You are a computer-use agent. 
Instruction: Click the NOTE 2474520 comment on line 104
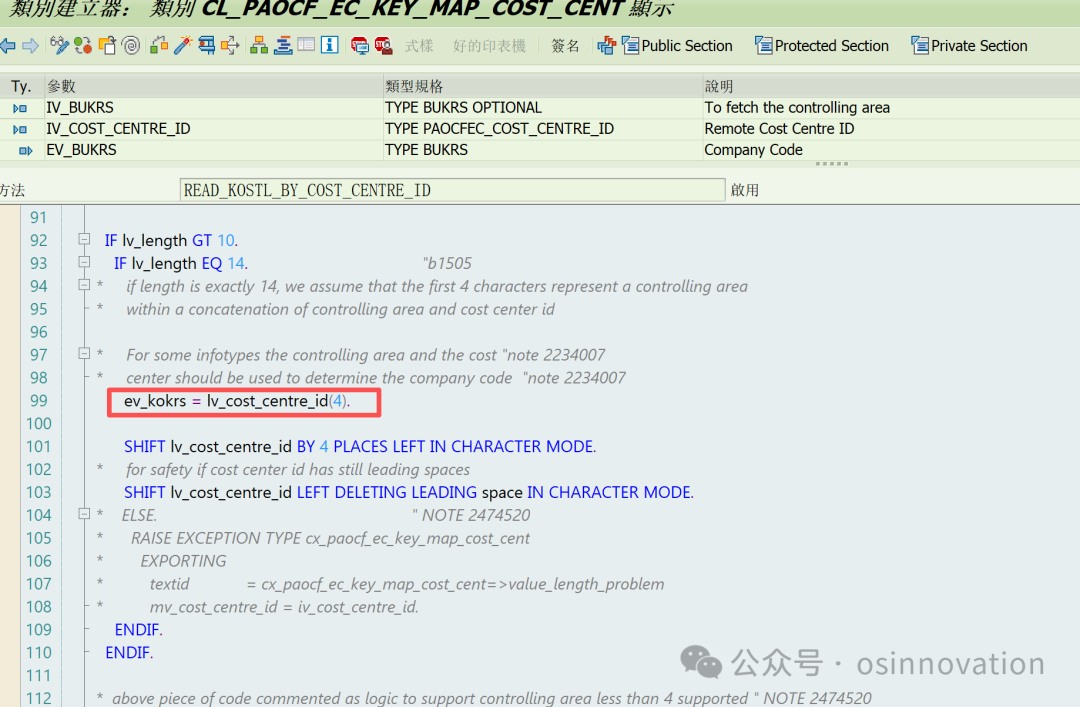[x=472, y=515]
